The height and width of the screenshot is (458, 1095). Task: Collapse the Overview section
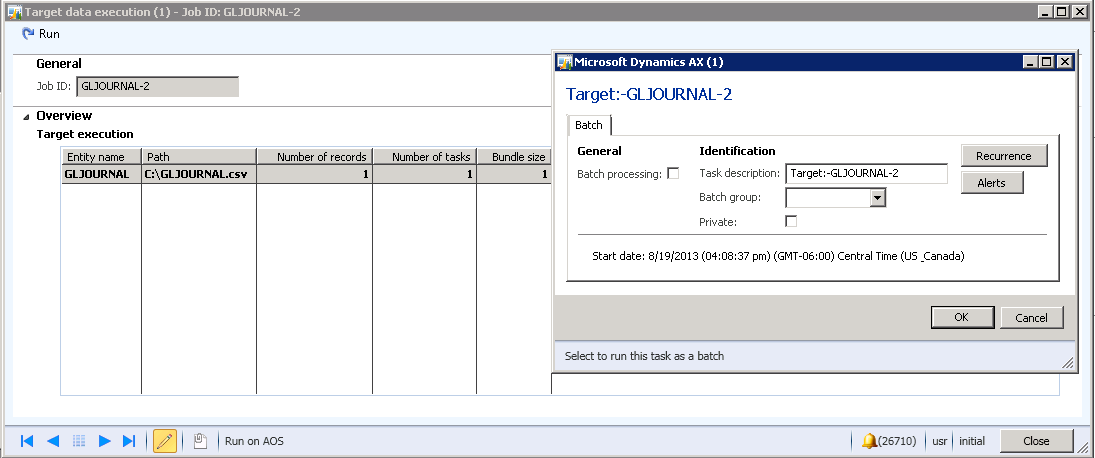[27, 116]
